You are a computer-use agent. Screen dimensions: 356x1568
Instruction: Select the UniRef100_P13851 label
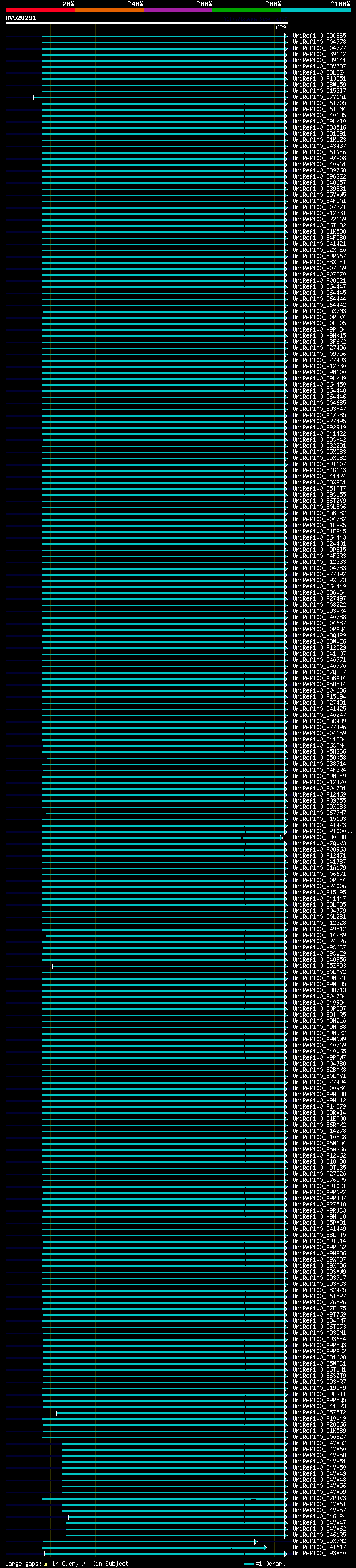click(x=319, y=78)
